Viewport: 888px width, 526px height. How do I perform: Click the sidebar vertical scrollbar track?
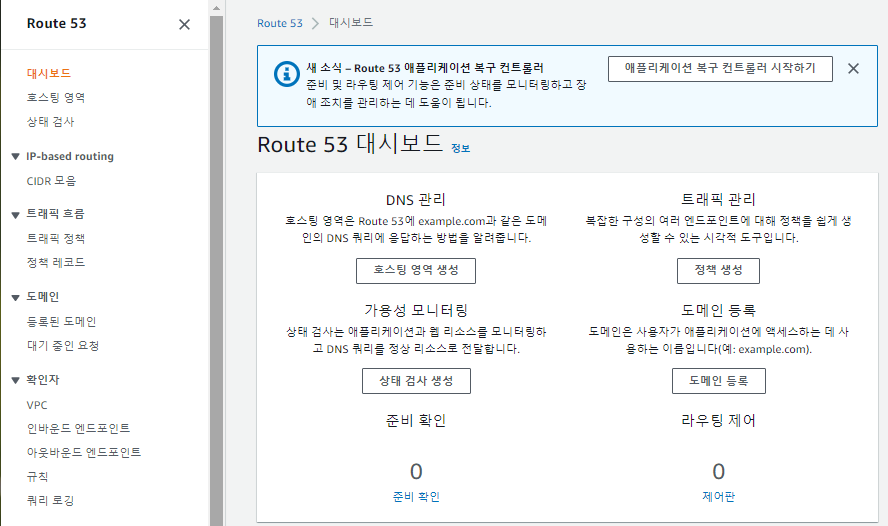coord(216,271)
